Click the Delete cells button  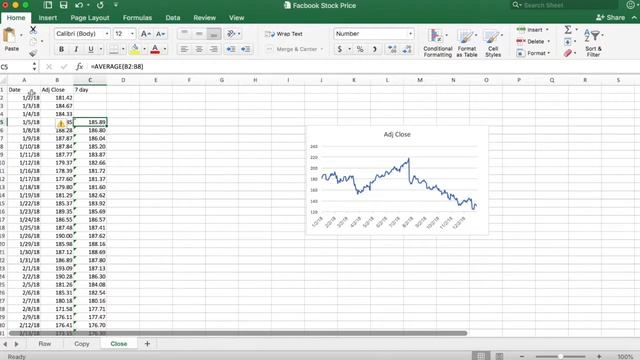tap(533, 41)
